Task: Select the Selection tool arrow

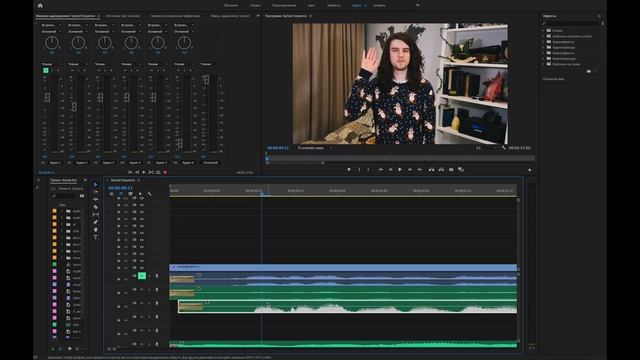Action: coord(96,184)
